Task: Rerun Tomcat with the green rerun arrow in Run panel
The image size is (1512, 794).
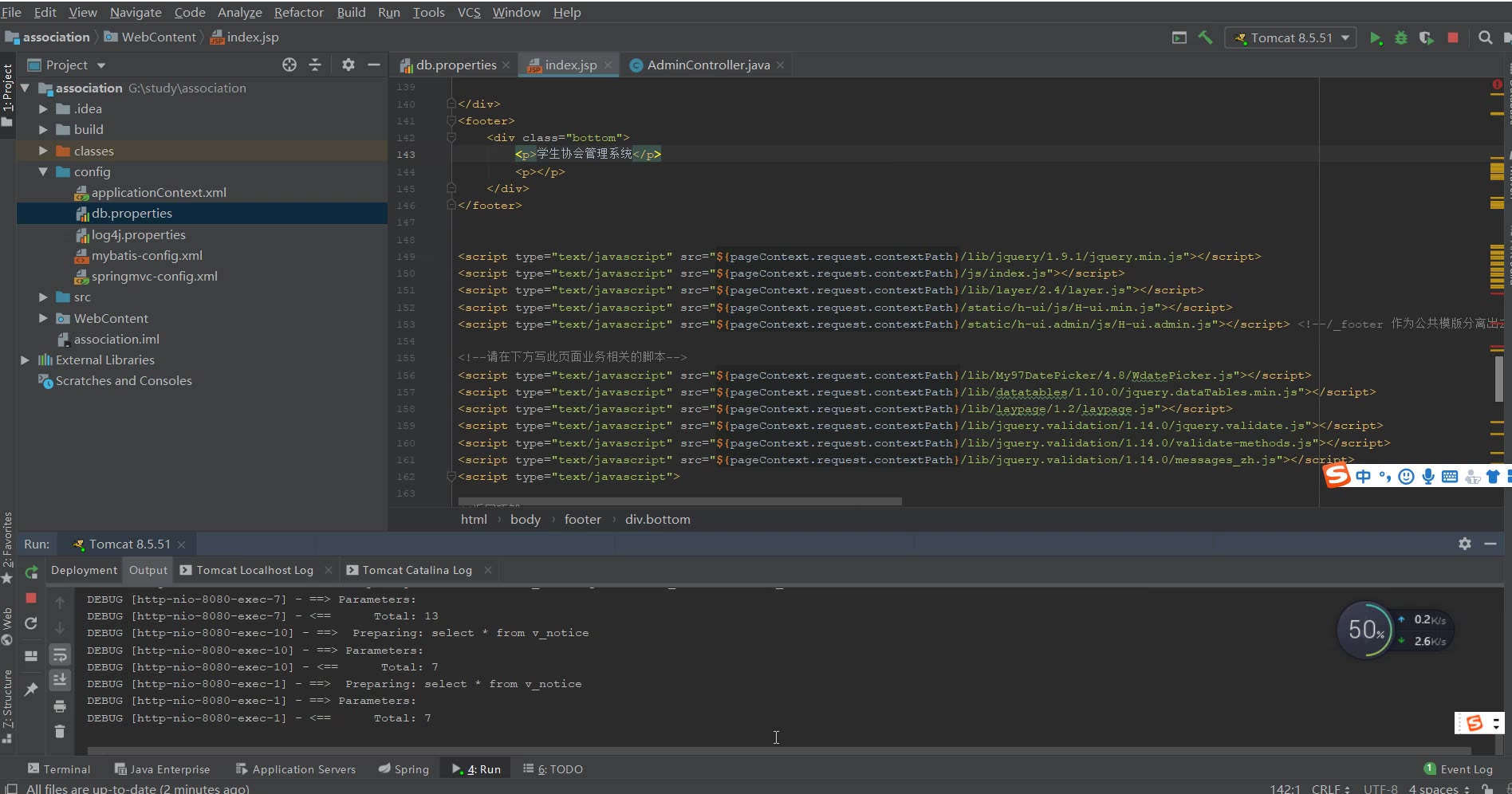Action: (x=31, y=572)
